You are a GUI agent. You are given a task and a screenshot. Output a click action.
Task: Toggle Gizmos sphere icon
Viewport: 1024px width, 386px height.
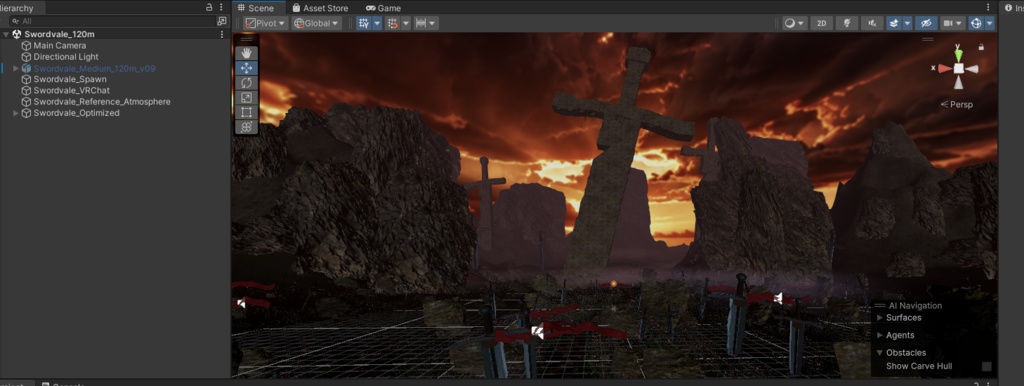coord(976,23)
